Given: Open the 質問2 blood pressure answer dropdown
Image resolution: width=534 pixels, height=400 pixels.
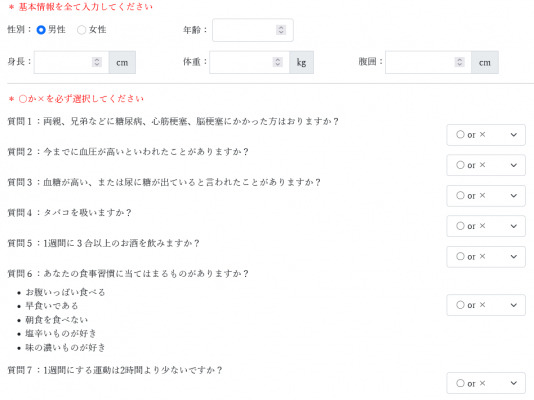Looking at the screenshot, I should [x=486, y=165].
